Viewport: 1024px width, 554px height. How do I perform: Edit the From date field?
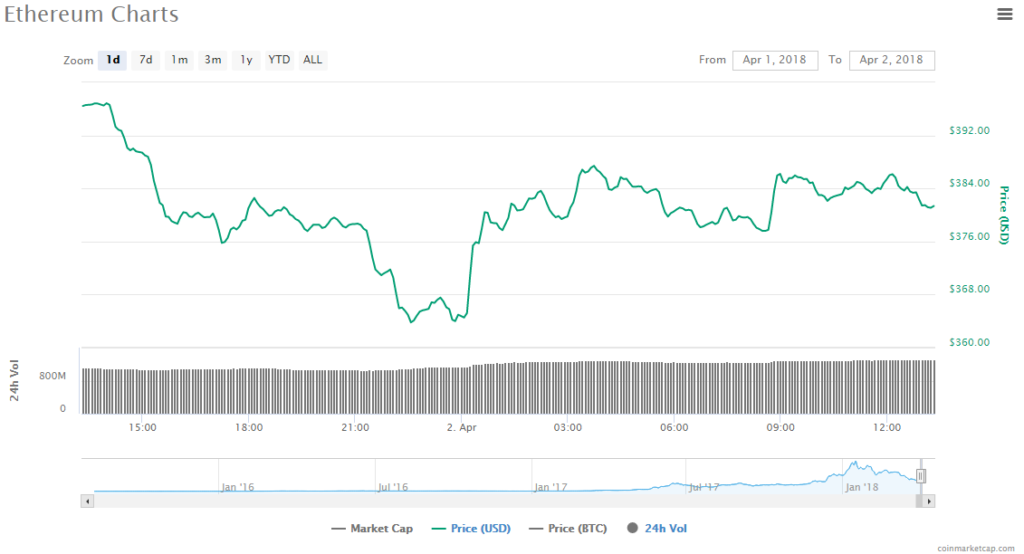tap(775, 60)
